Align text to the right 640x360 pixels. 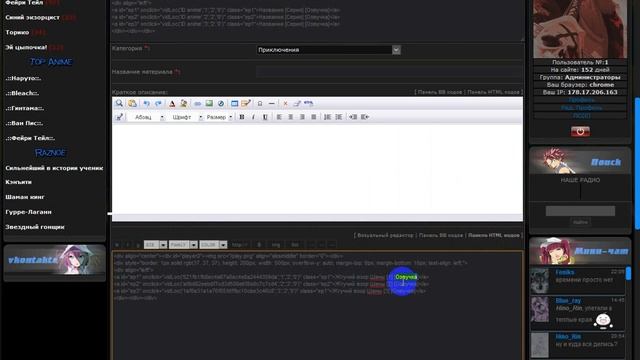(x=302, y=117)
